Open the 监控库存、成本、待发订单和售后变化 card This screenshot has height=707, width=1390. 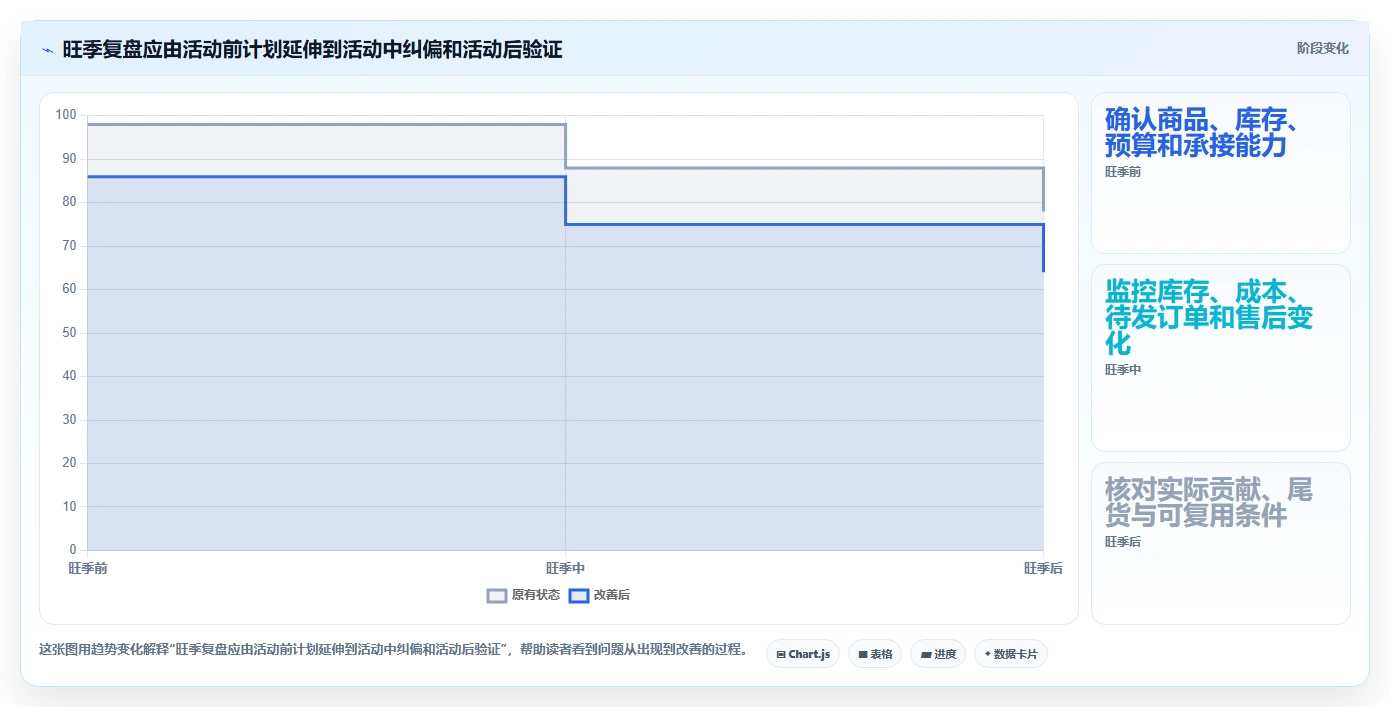(1220, 358)
